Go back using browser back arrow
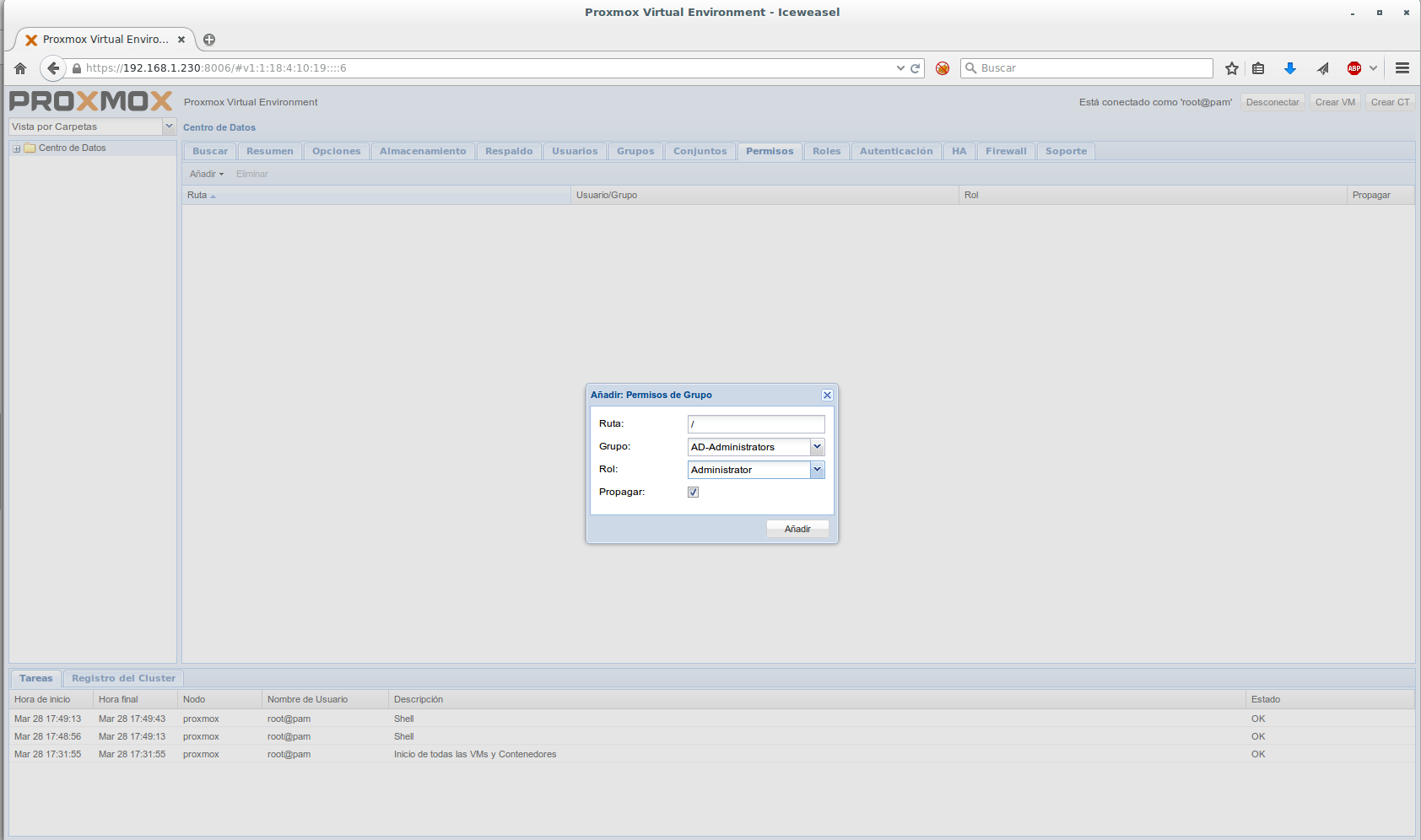Screen dimensions: 1421x840 coord(53,68)
